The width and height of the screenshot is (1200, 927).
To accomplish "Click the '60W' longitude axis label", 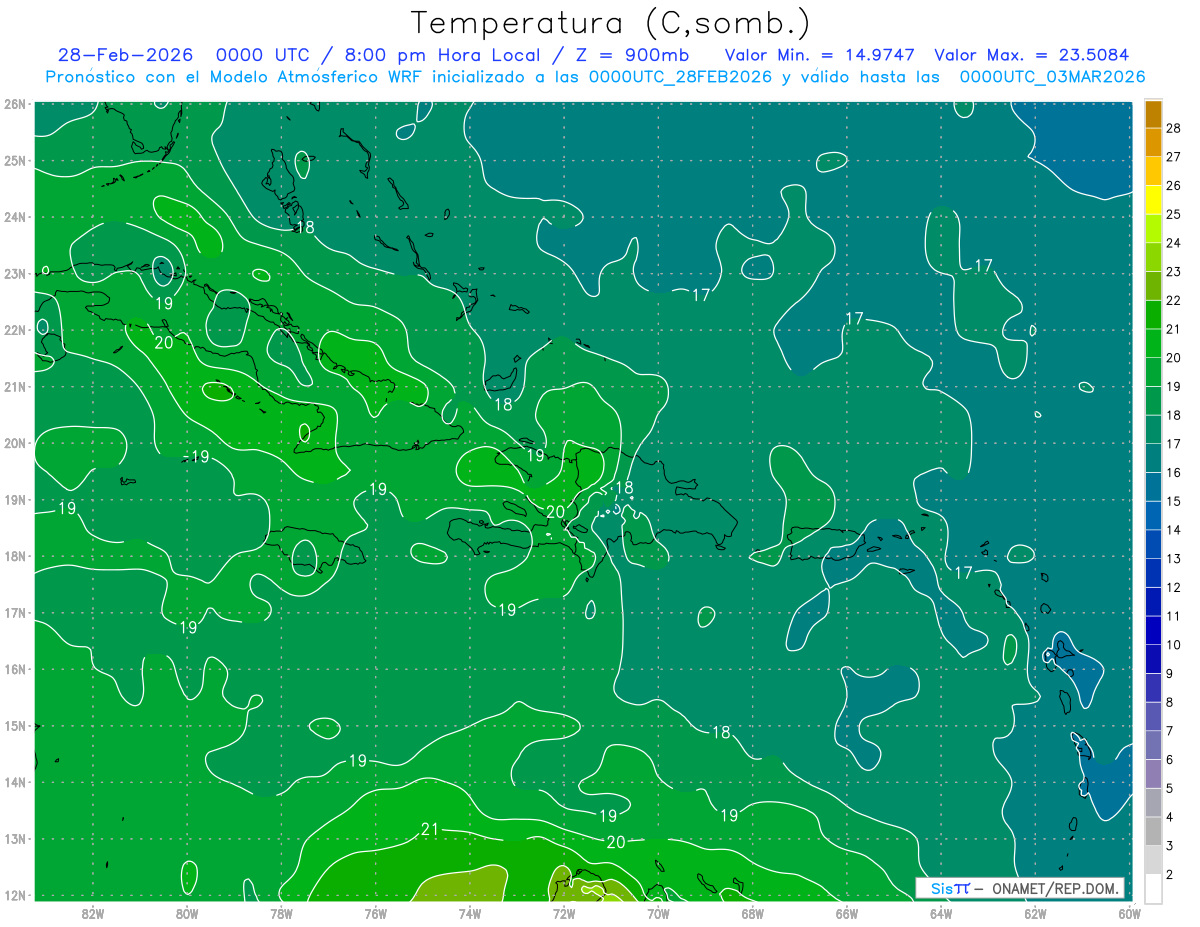I will tap(1128, 913).
